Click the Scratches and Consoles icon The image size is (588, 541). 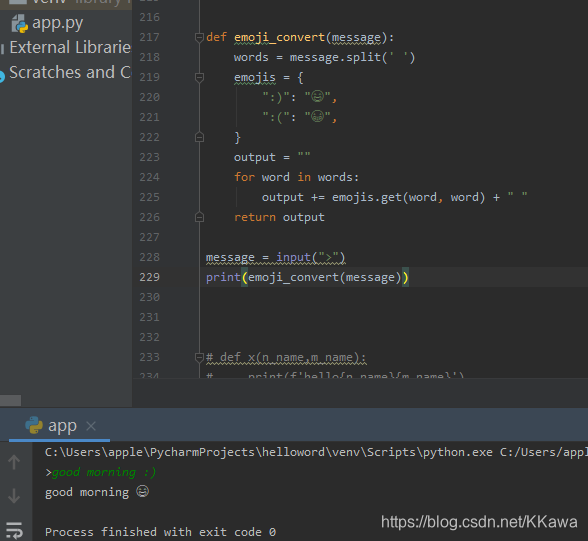(2, 76)
